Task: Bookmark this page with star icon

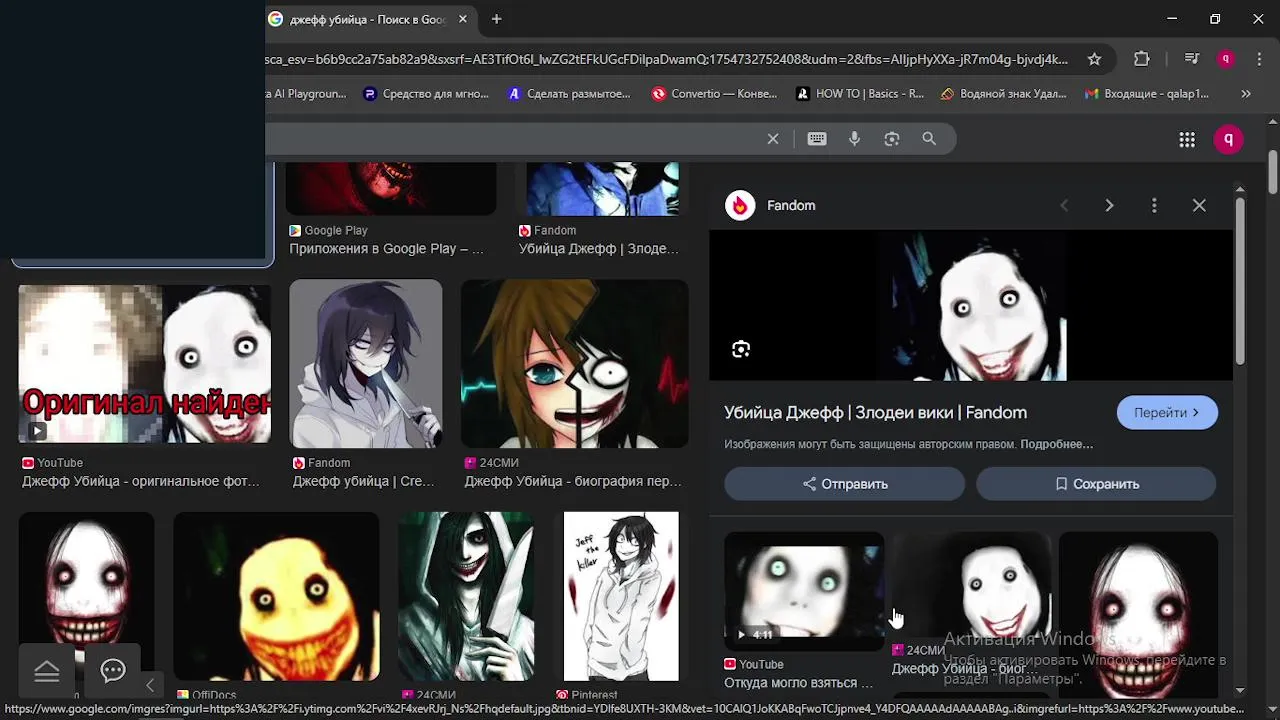Action: coord(1094,59)
